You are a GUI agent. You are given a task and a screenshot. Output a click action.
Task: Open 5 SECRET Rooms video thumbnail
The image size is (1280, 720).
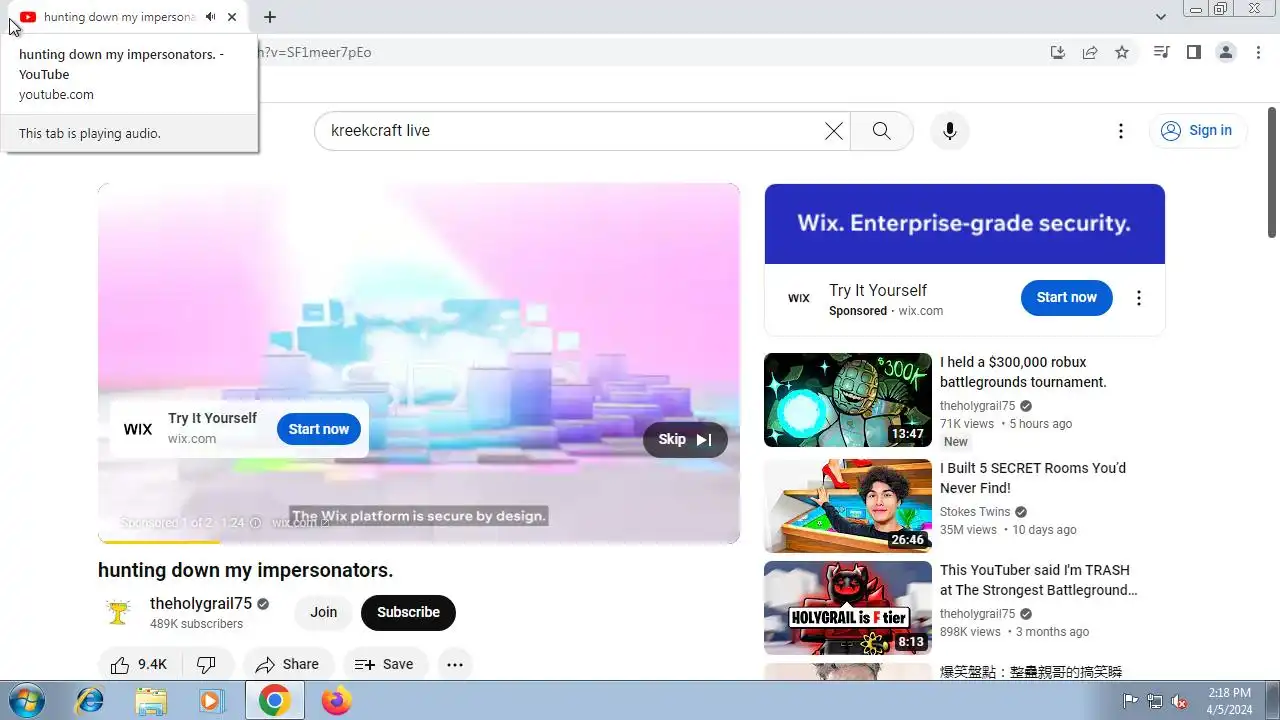(848, 506)
